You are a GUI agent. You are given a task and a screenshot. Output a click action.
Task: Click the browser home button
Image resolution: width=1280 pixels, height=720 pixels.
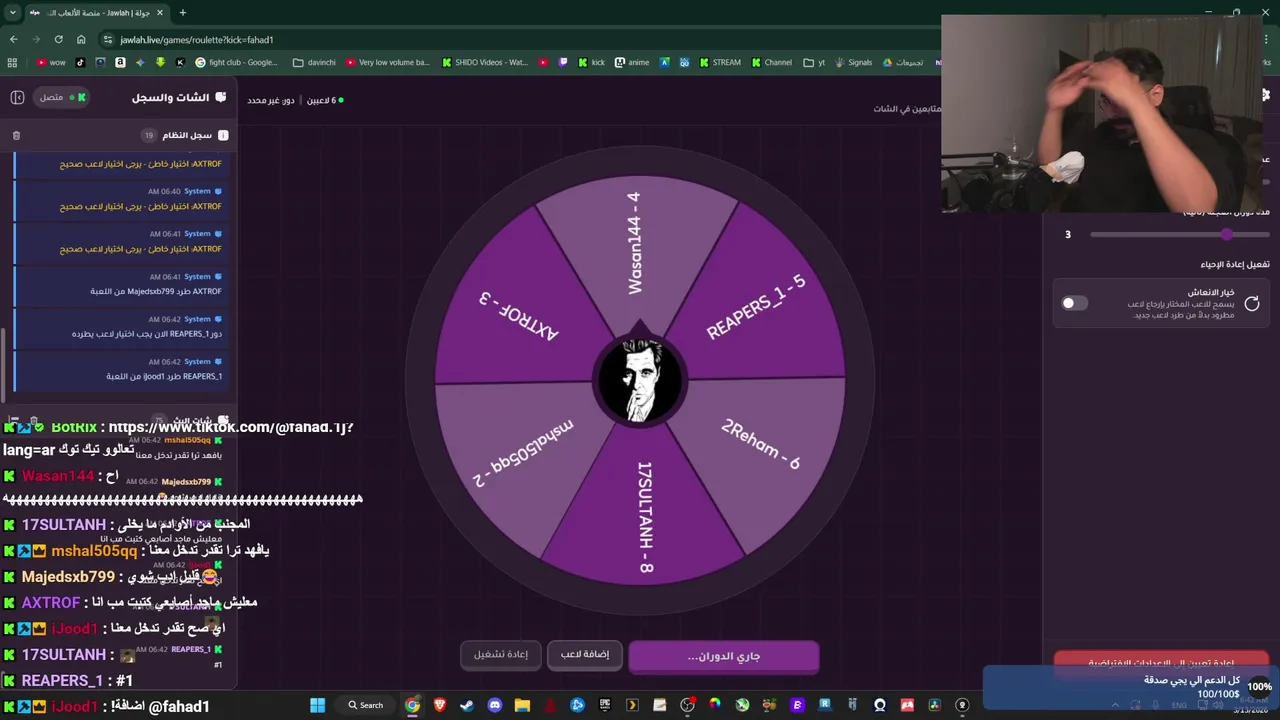pyautogui.click(x=80, y=39)
